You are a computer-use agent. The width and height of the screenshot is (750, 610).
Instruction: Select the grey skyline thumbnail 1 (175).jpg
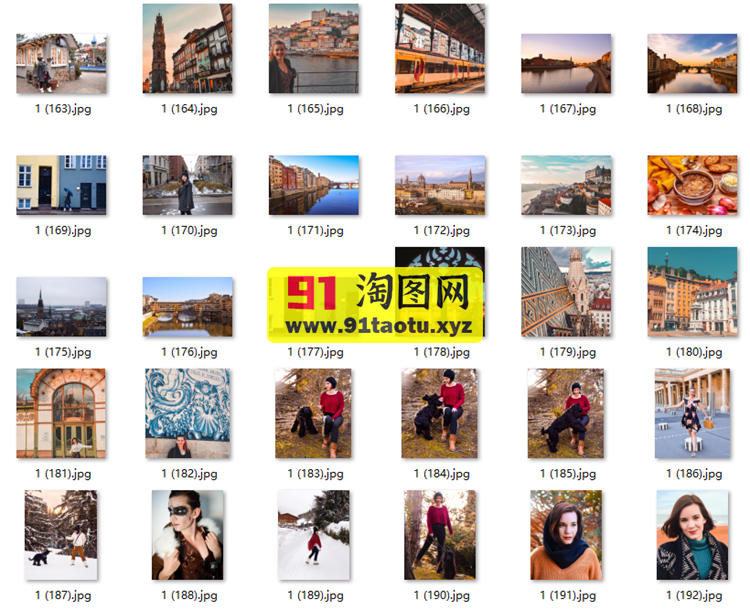pos(61,307)
